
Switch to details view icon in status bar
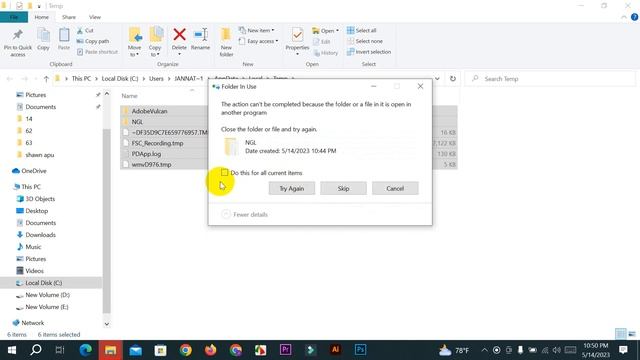tap(620, 334)
